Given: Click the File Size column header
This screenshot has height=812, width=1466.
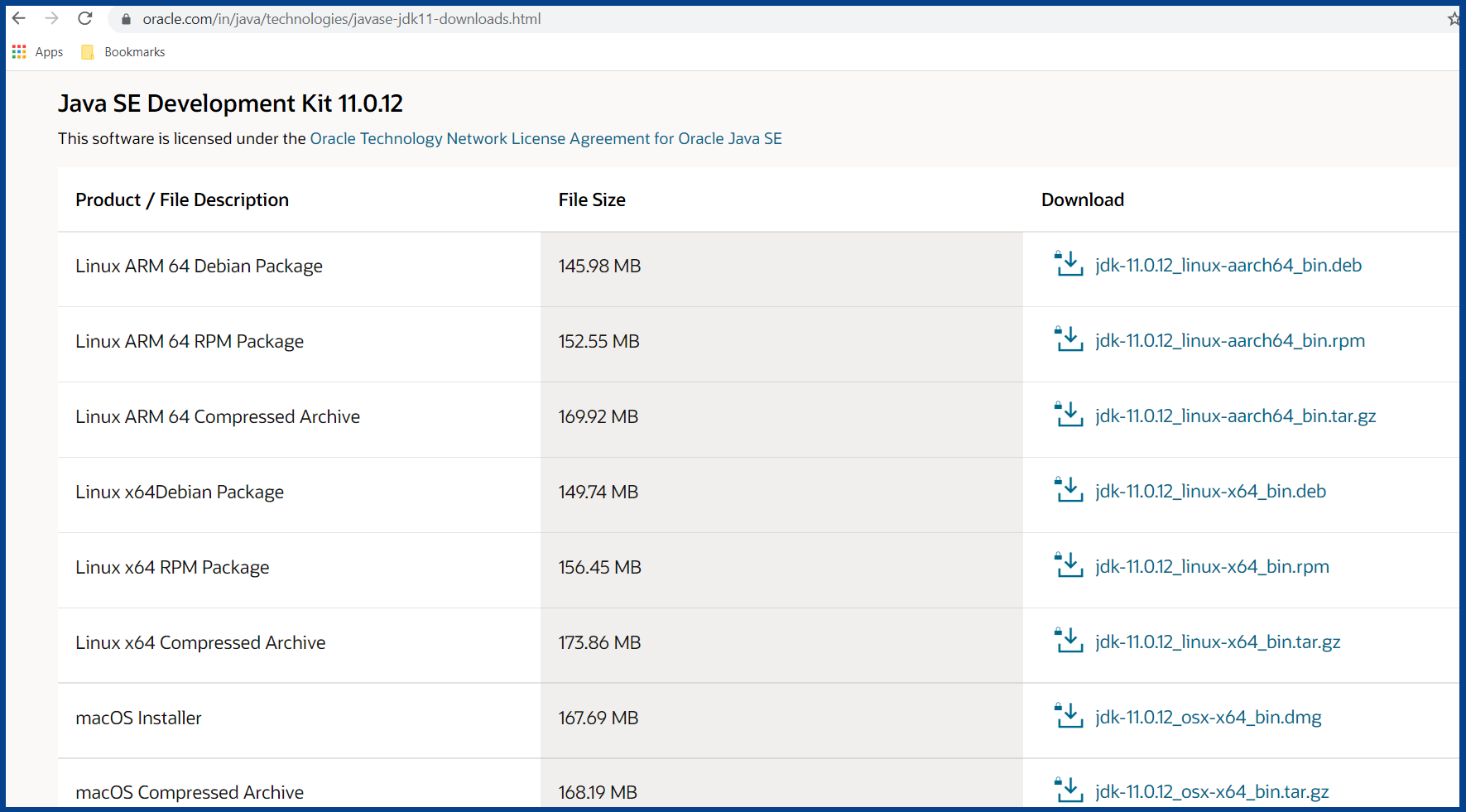Looking at the screenshot, I should pos(592,199).
